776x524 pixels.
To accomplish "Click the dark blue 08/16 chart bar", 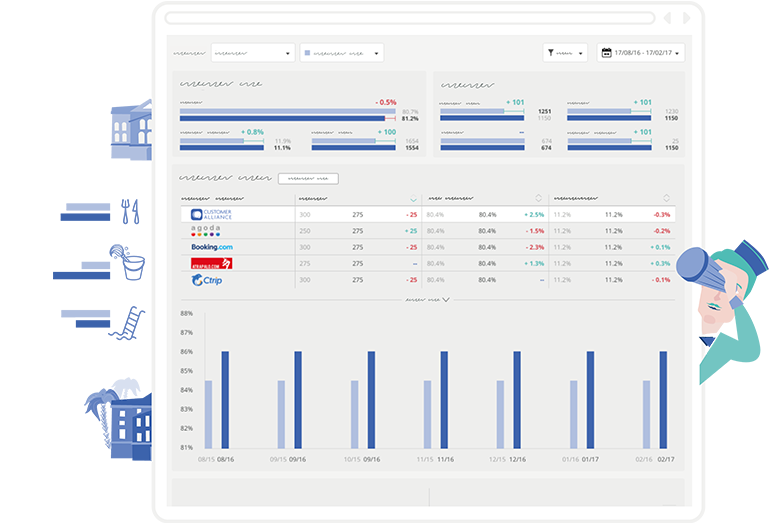I will tap(225, 400).
